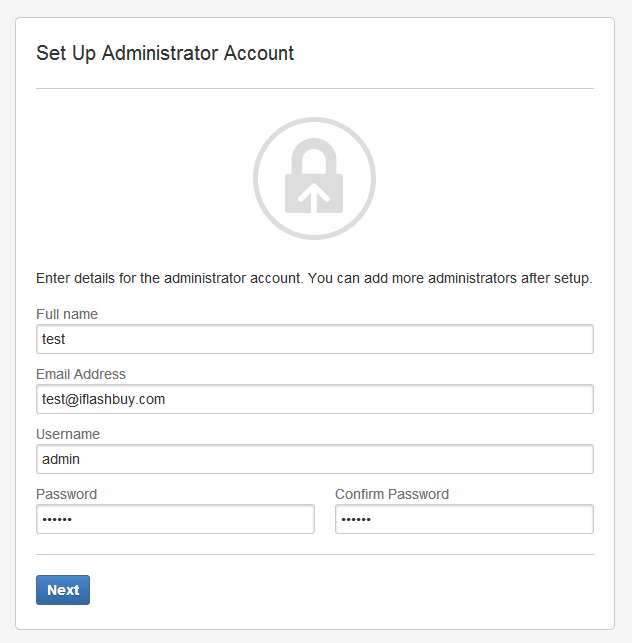Click the "Confirm Password" label
The image size is (632, 643).
pyautogui.click(x=392, y=494)
